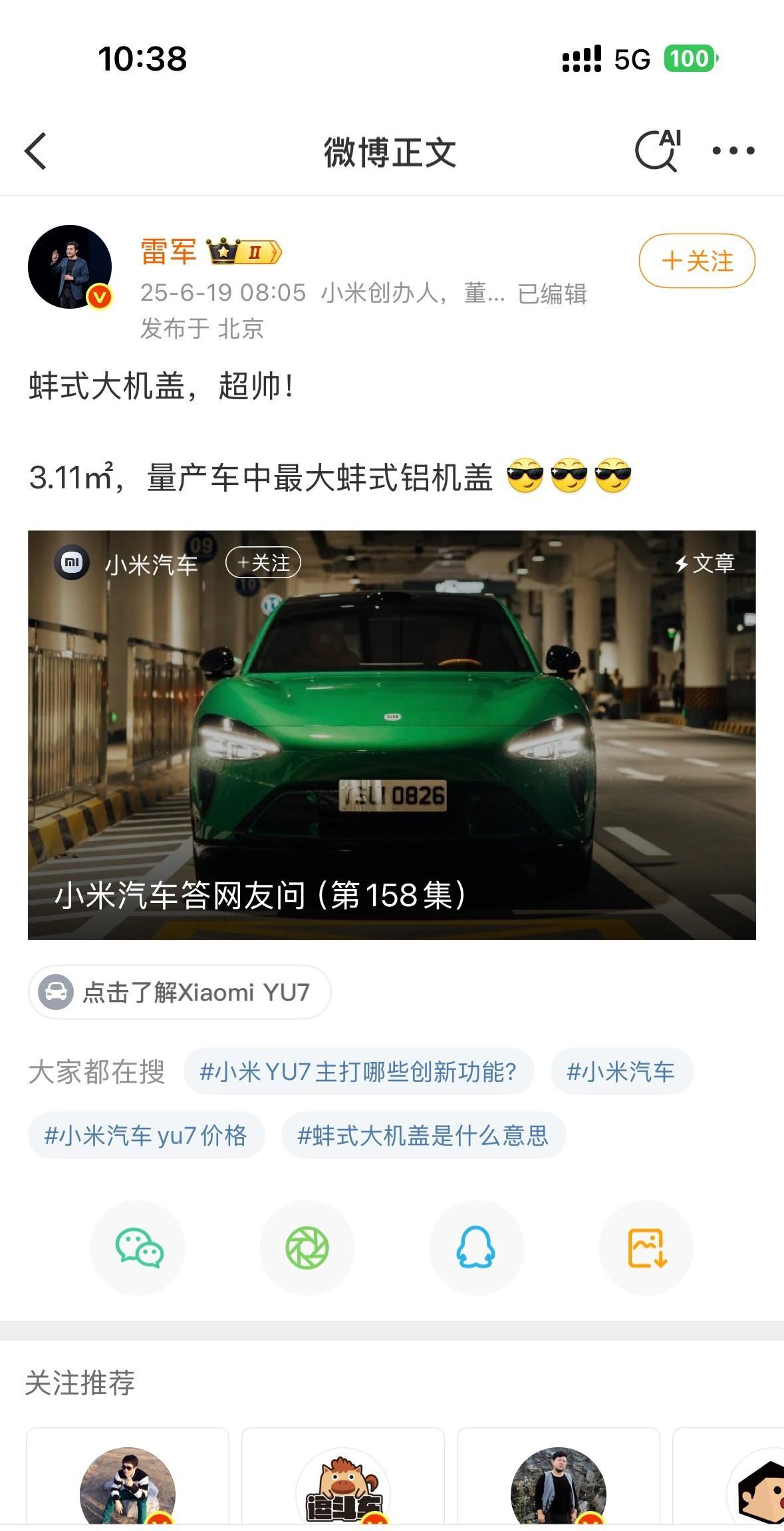Open article 小米汽车答网友问 第158集
The height and width of the screenshot is (1531, 784).
[x=392, y=735]
